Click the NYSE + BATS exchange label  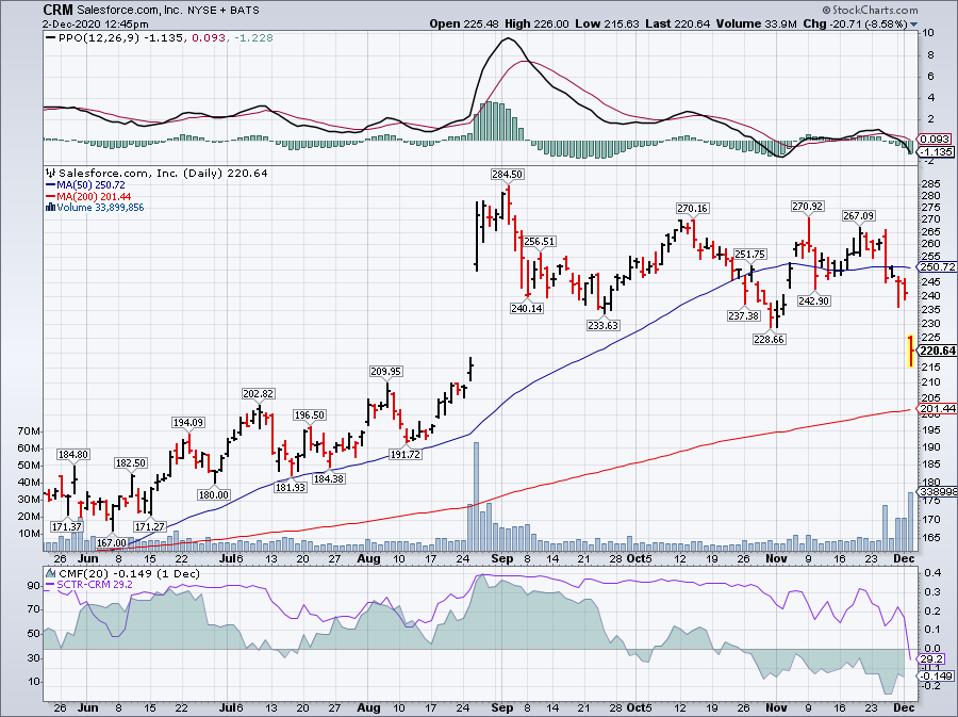click(x=223, y=10)
